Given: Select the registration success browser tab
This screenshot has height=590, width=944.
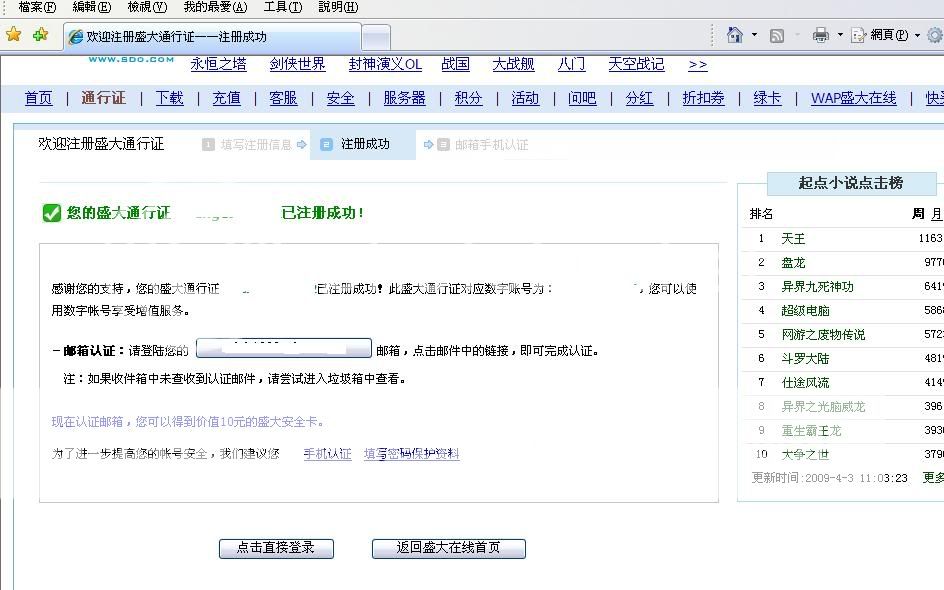Looking at the screenshot, I should tap(212, 37).
